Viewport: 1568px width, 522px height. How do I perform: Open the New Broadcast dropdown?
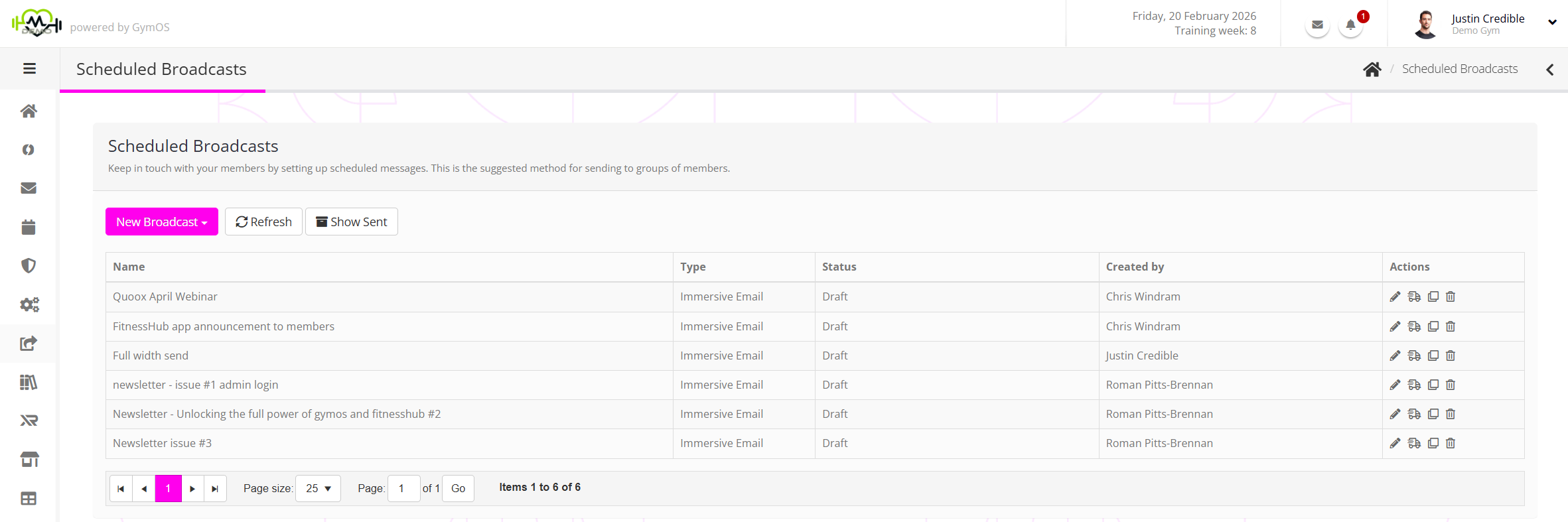161,222
